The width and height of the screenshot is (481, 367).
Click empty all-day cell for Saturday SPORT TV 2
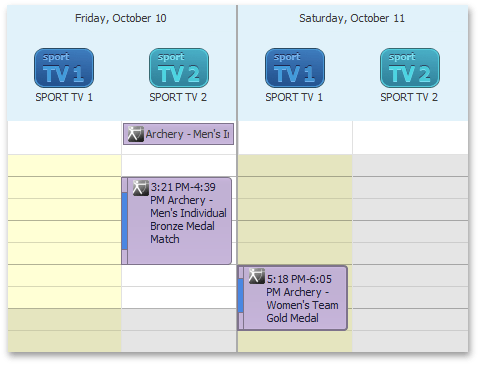[x=410, y=137]
